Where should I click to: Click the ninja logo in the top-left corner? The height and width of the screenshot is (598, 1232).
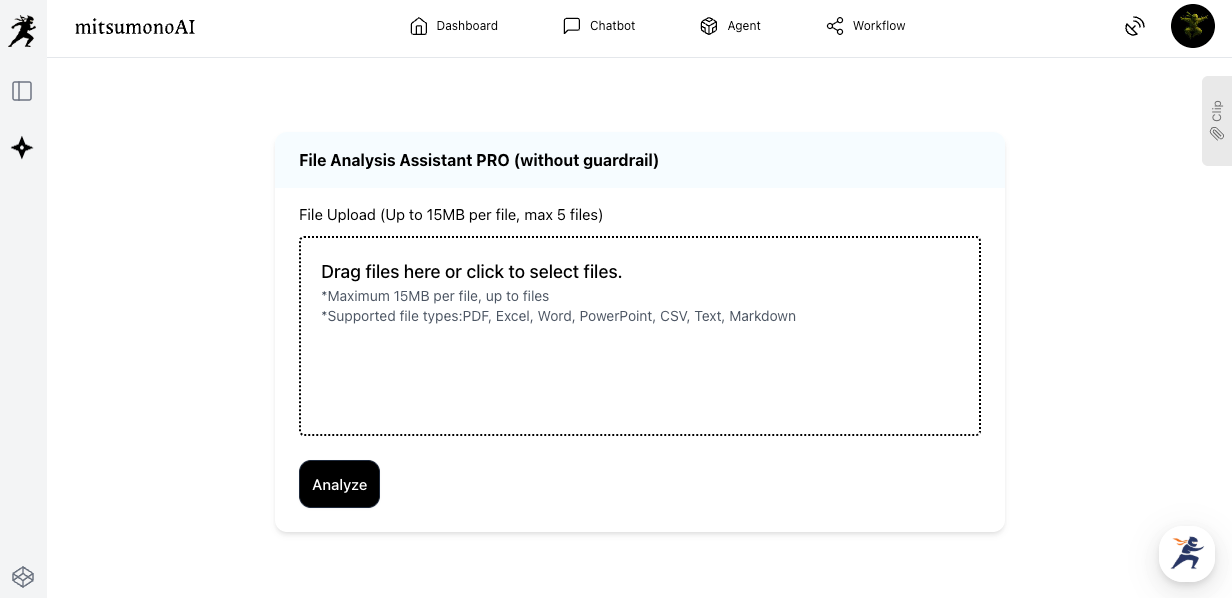(x=22, y=30)
